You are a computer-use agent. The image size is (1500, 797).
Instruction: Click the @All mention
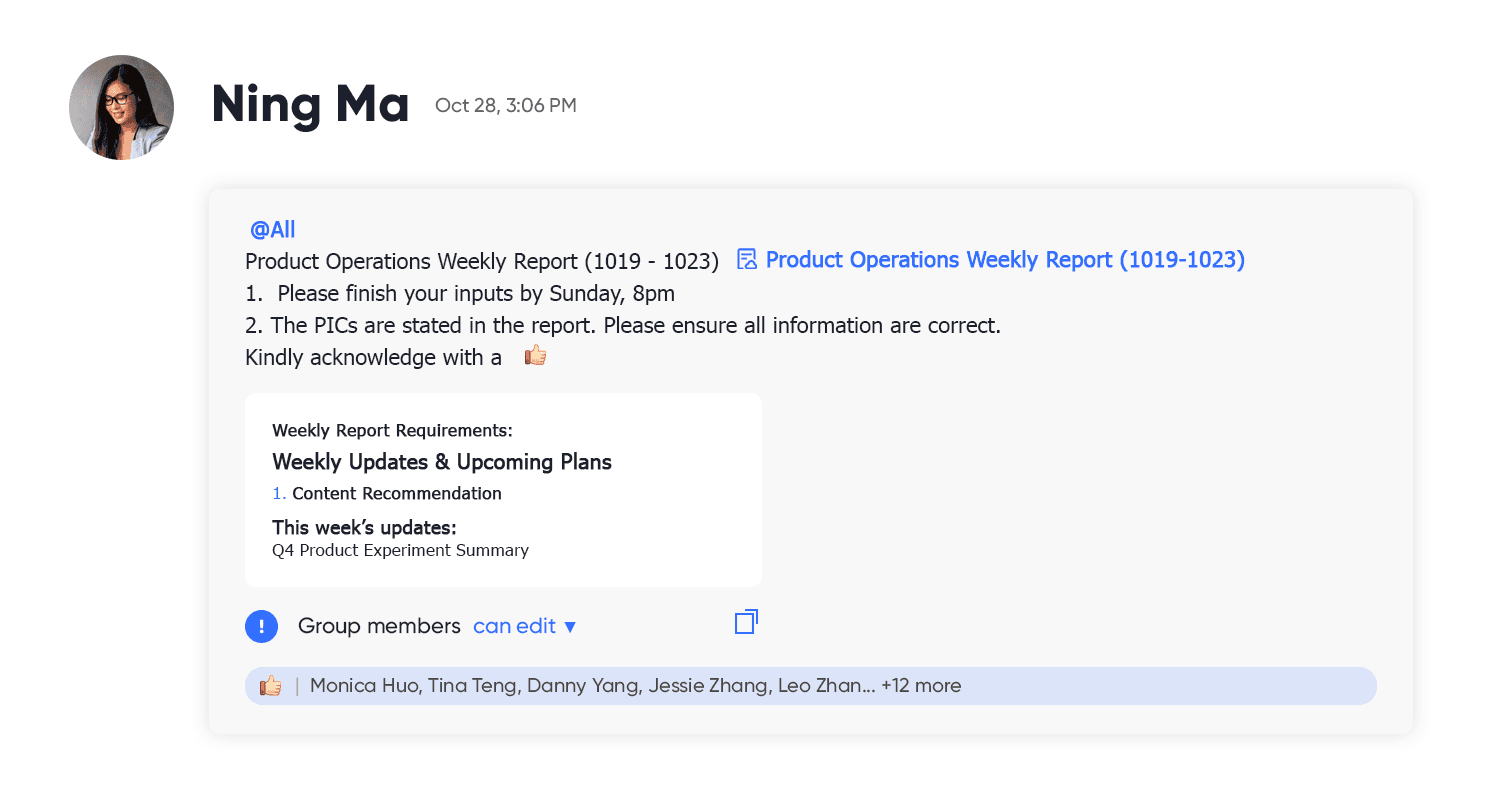273,230
